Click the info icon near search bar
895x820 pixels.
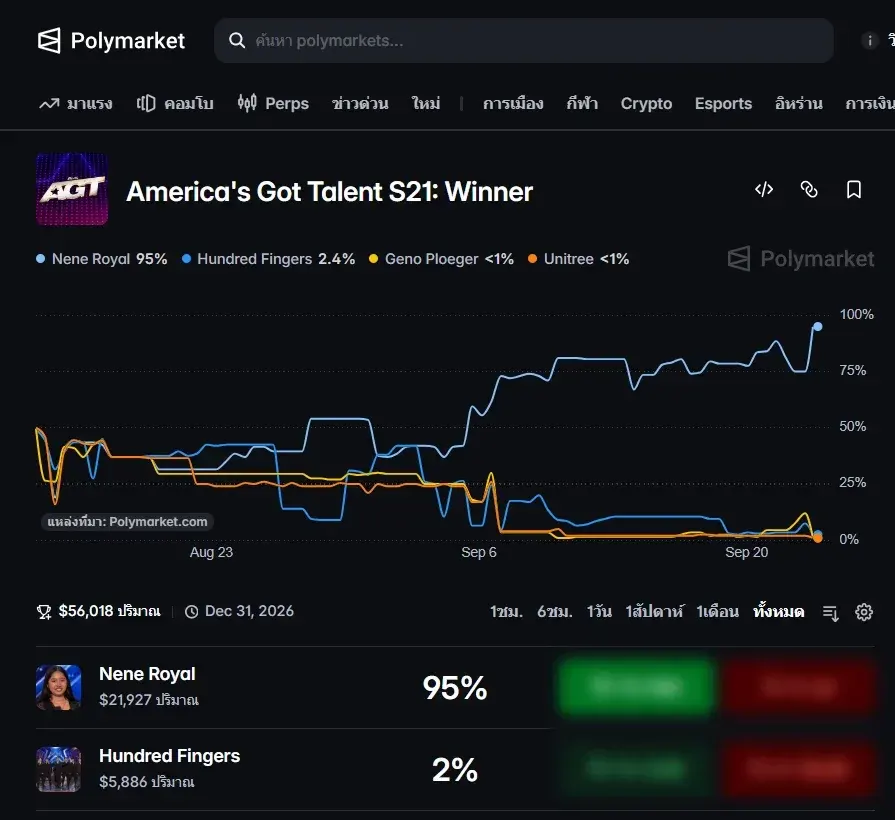(x=869, y=41)
